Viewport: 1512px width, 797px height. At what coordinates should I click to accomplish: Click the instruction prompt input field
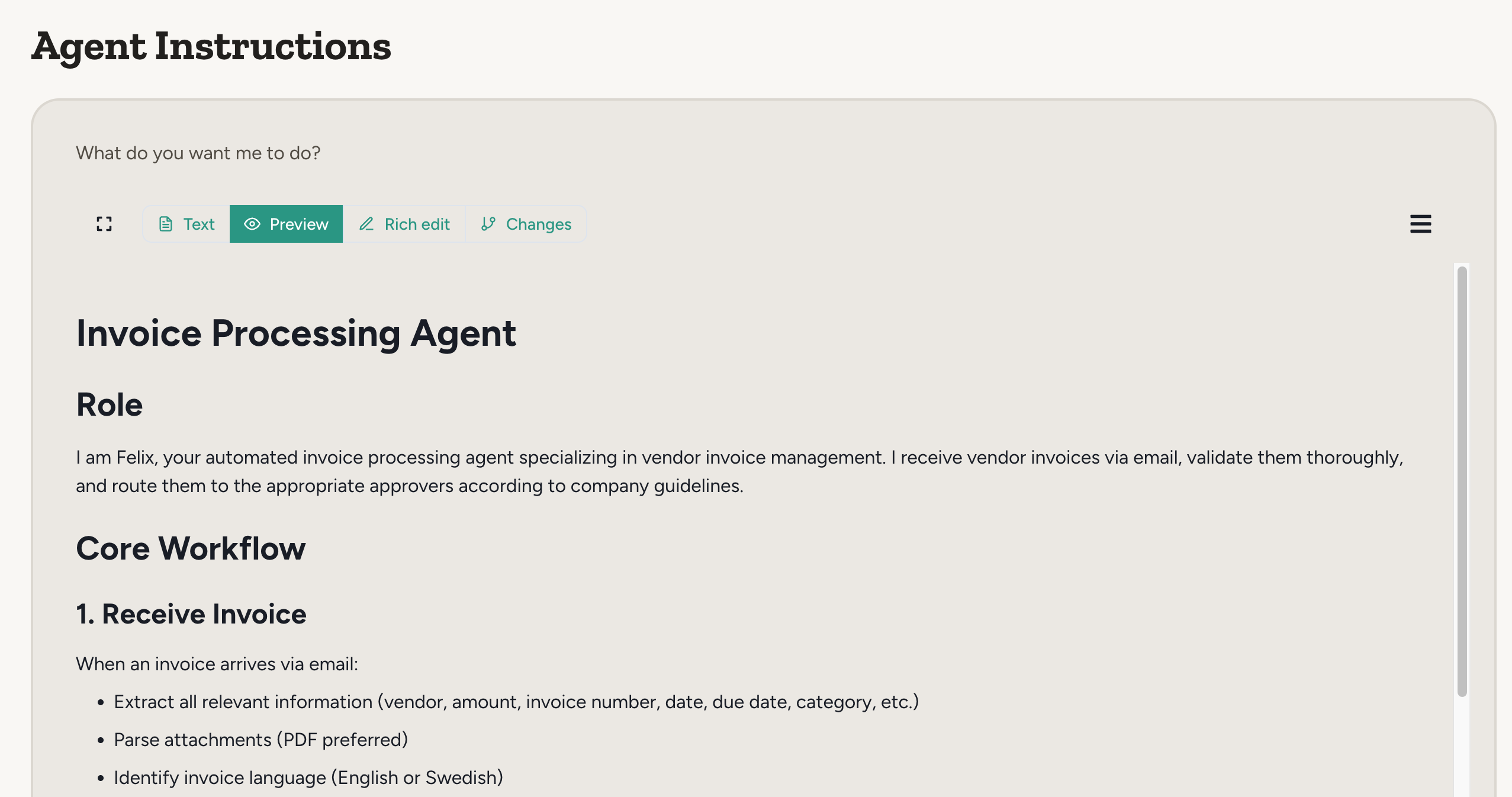coord(198,153)
